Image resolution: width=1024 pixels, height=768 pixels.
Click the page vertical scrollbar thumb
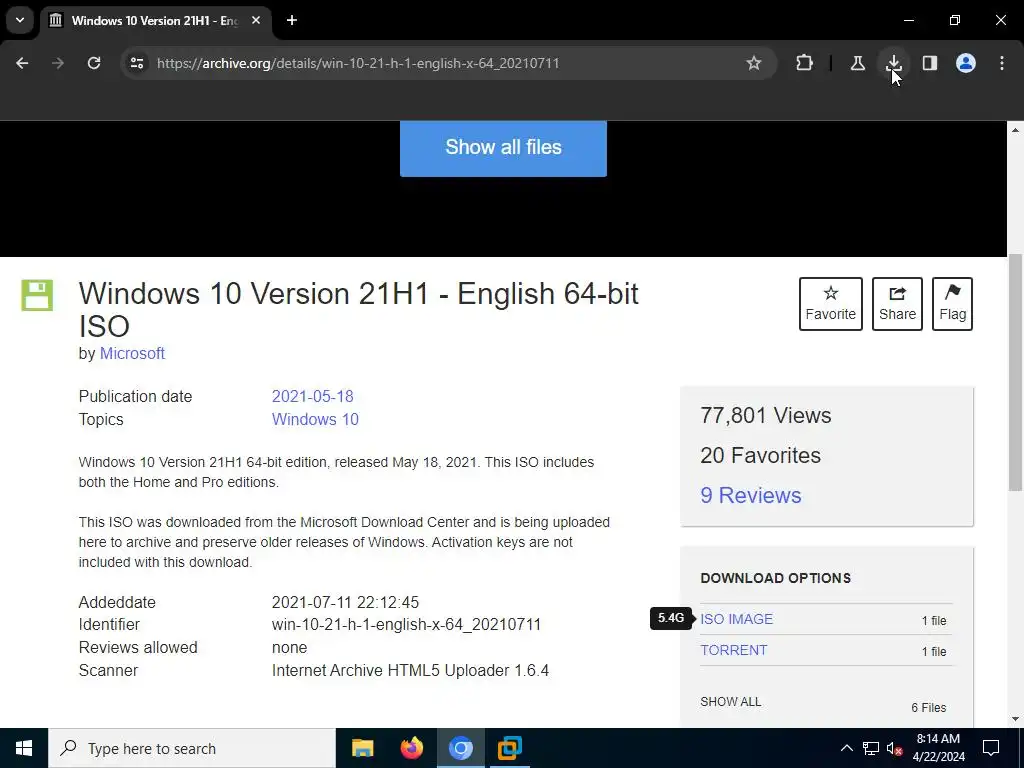(1016, 372)
